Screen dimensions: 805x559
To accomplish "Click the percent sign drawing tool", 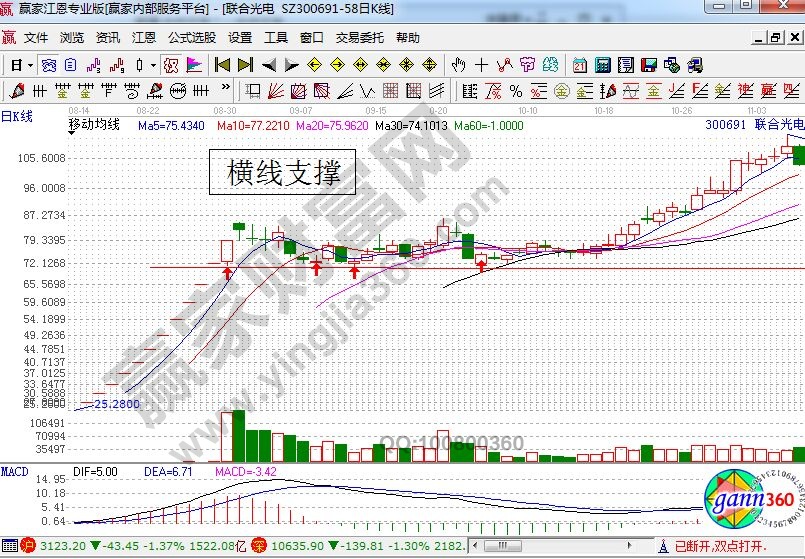I will coord(517,91).
